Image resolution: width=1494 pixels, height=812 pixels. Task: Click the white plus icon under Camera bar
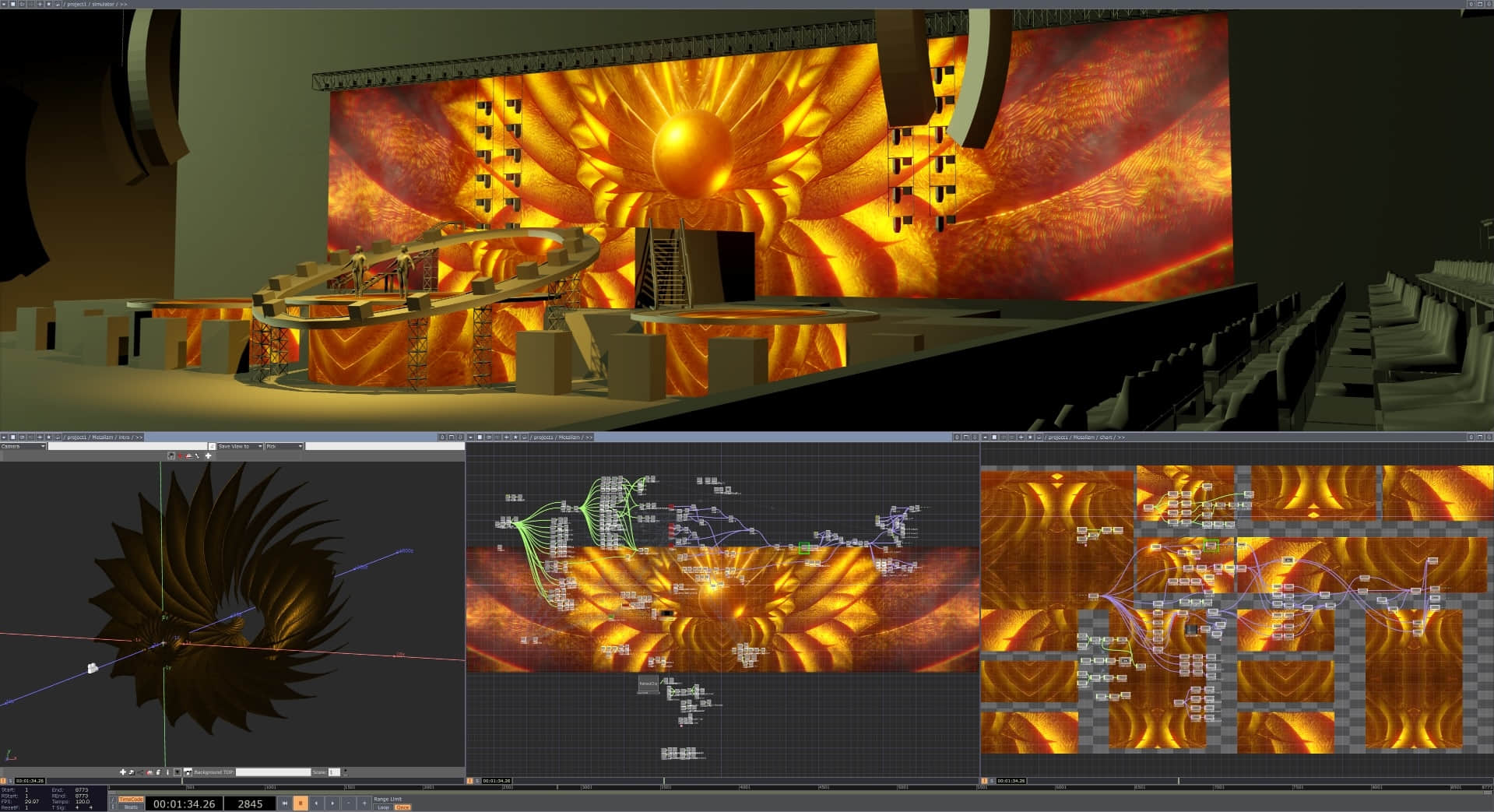tap(208, 455)
